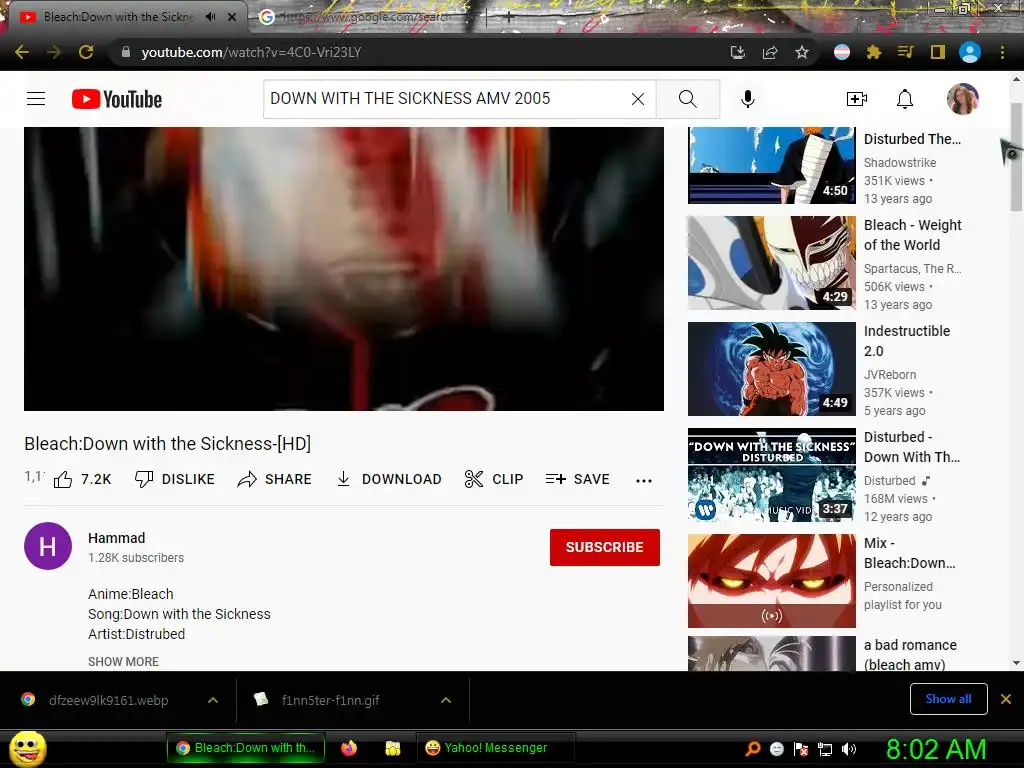Subscribe to Hammad channel

605,547
